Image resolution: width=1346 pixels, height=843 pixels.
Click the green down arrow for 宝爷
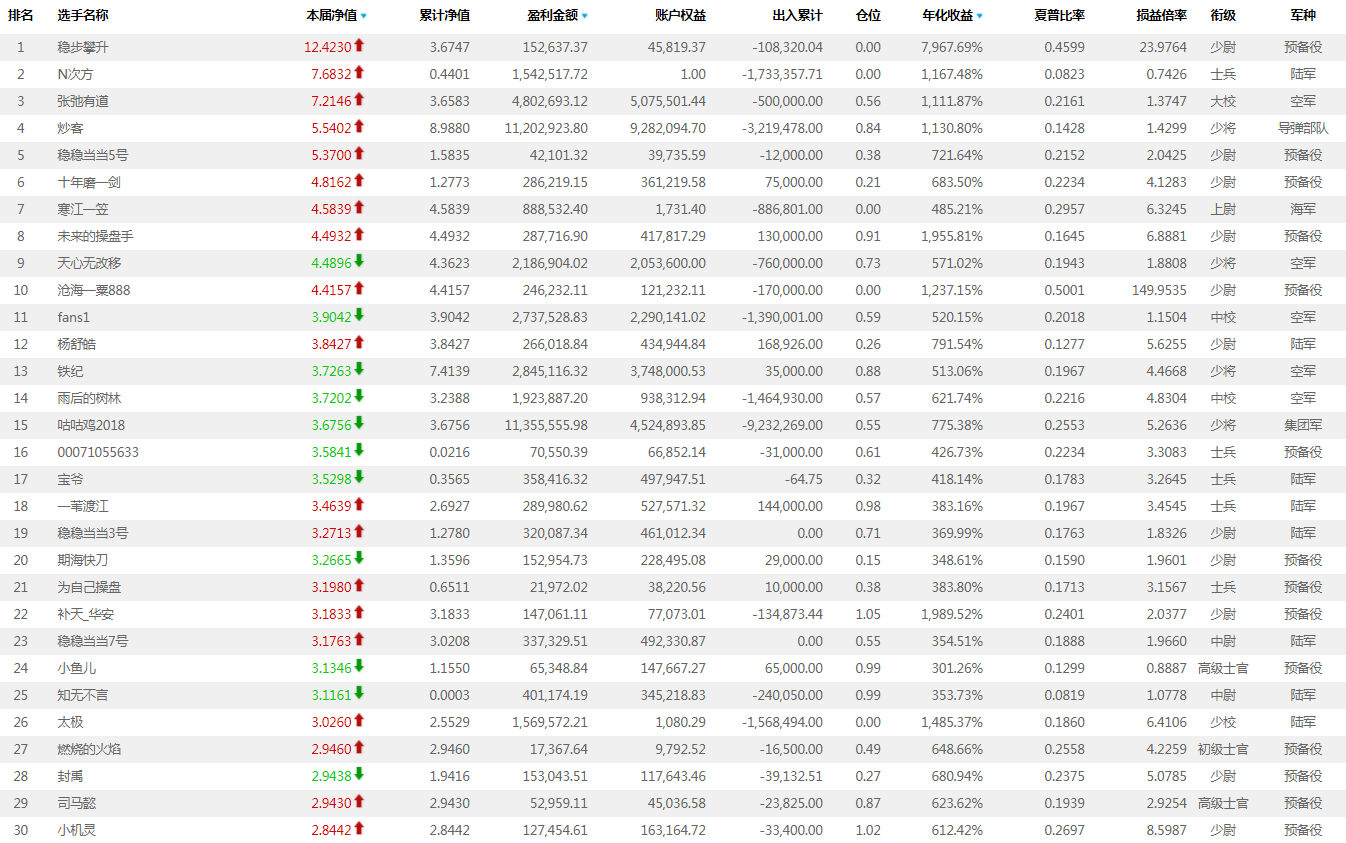(x=359, y=478)
